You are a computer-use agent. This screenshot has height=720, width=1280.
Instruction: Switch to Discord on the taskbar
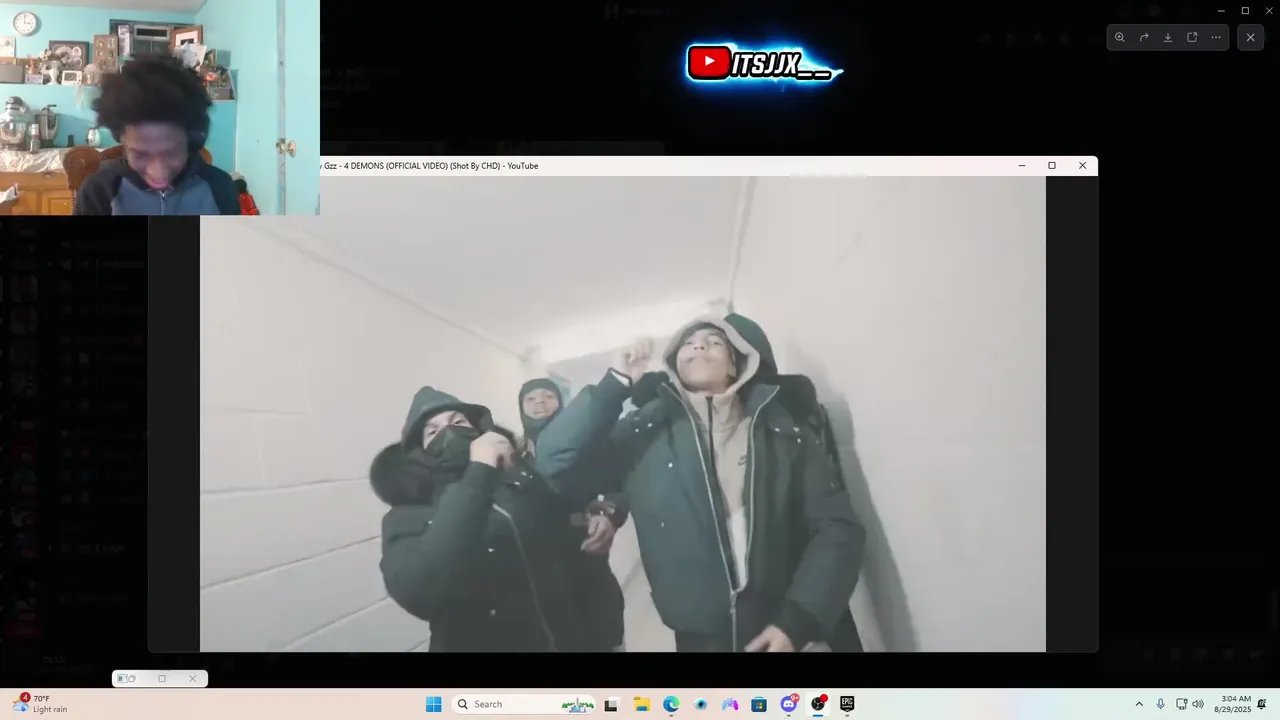[x=789, y=704]
